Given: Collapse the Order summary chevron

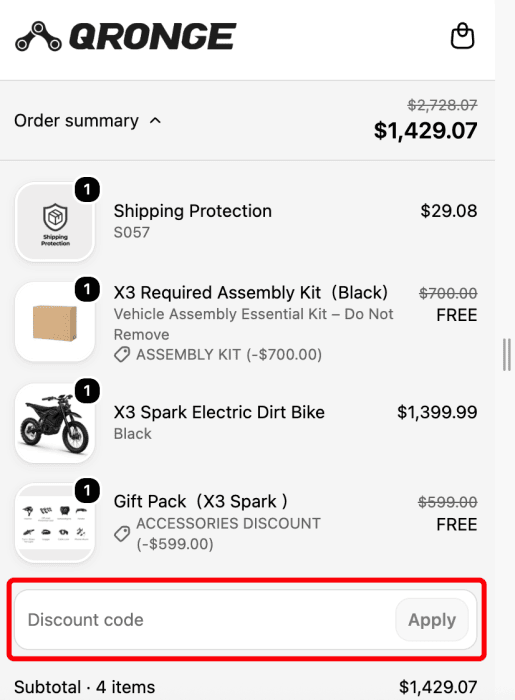Looking at the screenshot, I should point(155,121).
